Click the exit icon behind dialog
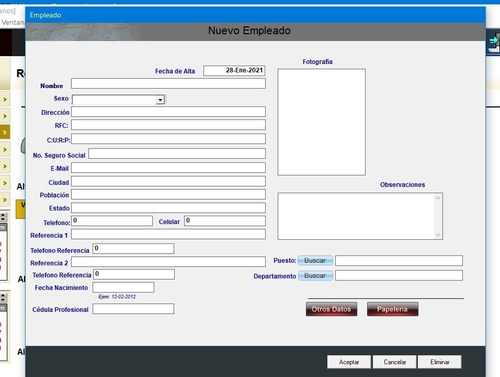 click(494, 43)
